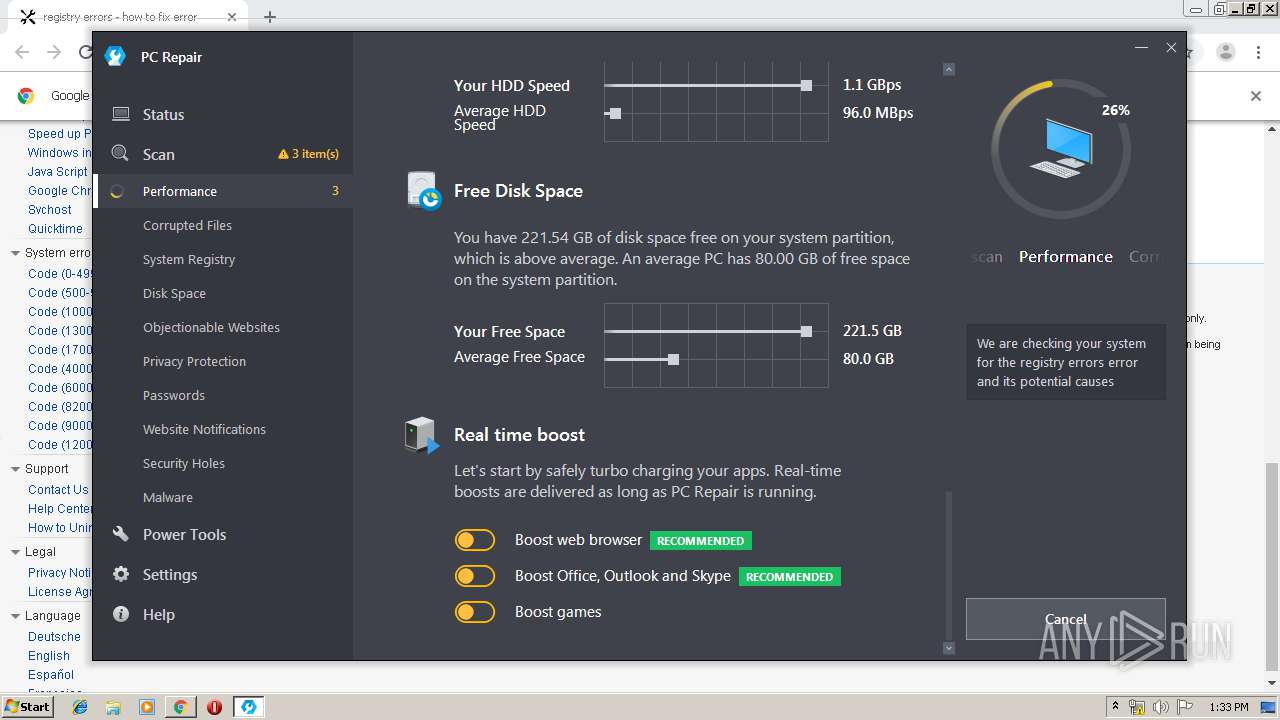Viewport: 1280px width, 720px height.
Task: Select English language link
Action: pos(49,656)
